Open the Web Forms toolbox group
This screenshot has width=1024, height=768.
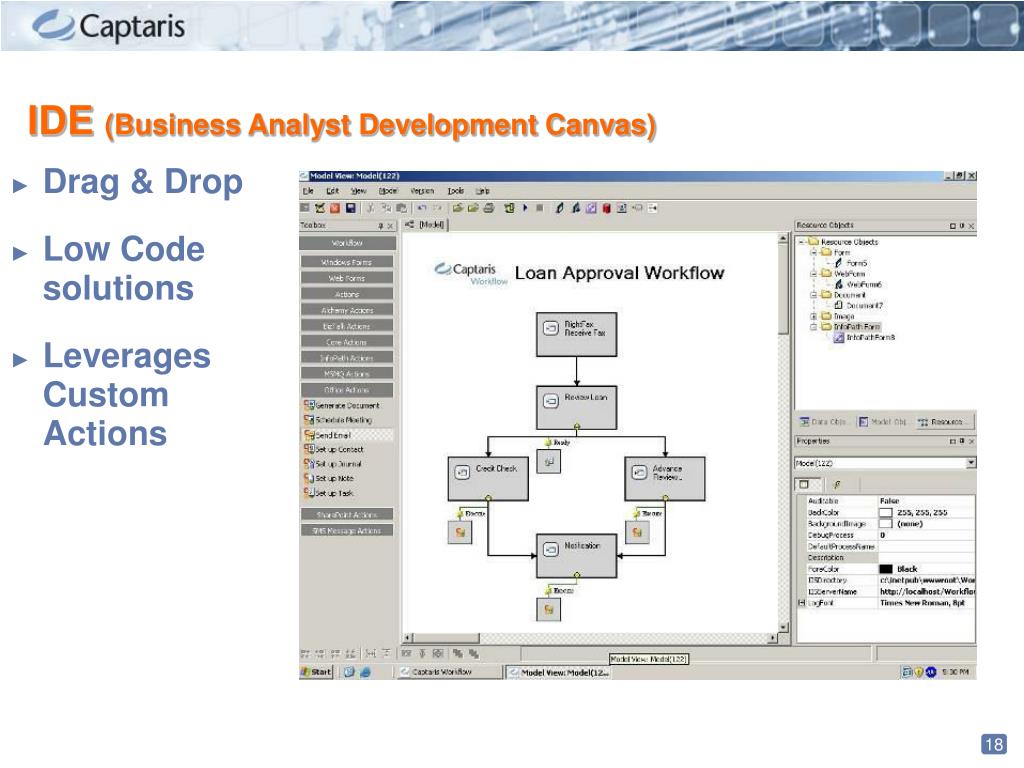click(x=347, y=278)
